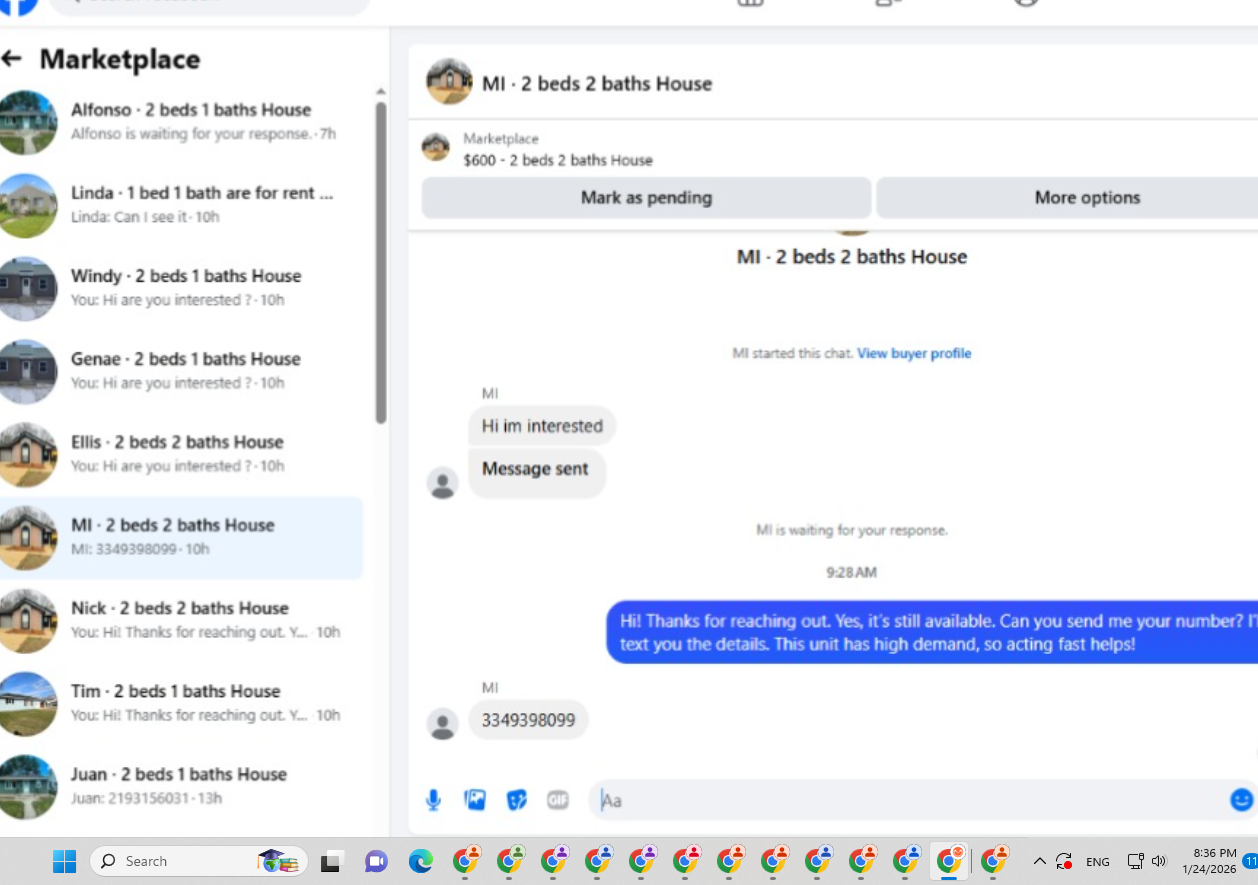Open Tim's 2 beds 1 baths conversation
Screen dimensions: 1258x885
click(181, 703)
